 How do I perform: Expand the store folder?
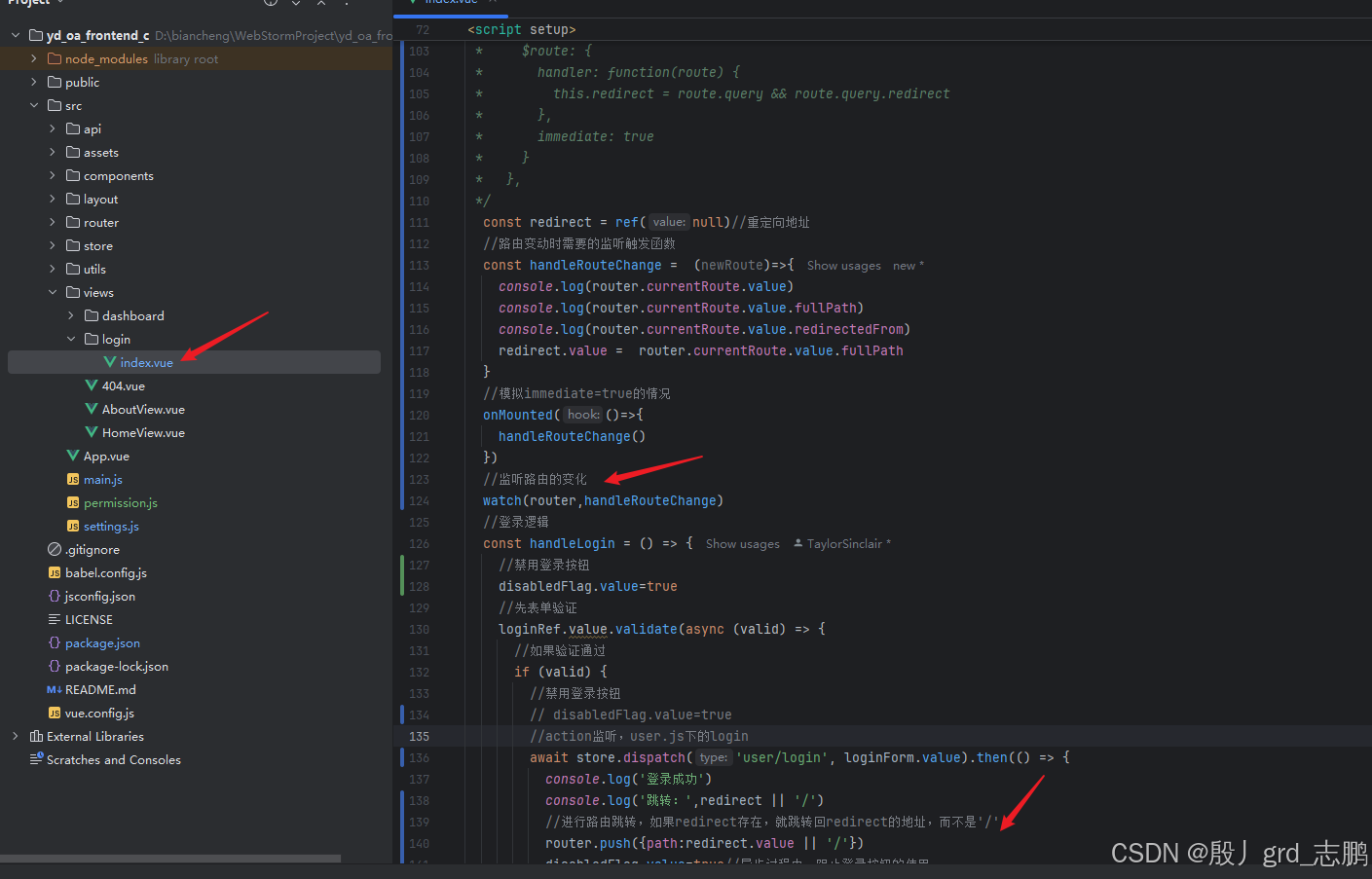pyautogui.click(x=53, y=246)
